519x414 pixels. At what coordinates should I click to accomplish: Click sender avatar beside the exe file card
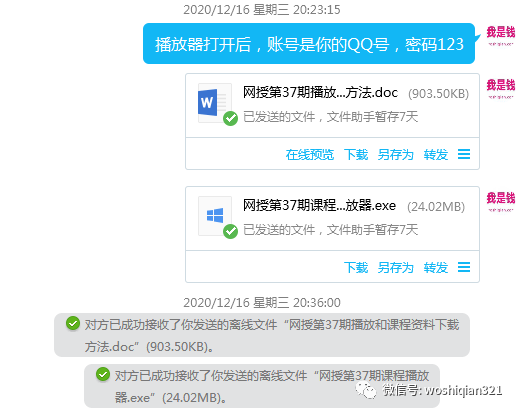coord(501,202)
